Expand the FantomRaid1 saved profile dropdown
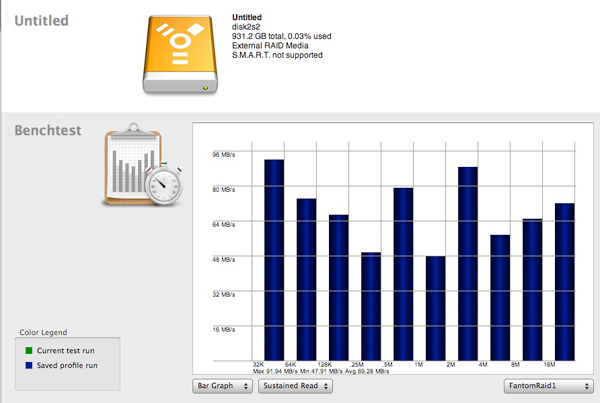The image size is (600, 403). point(548,385)
